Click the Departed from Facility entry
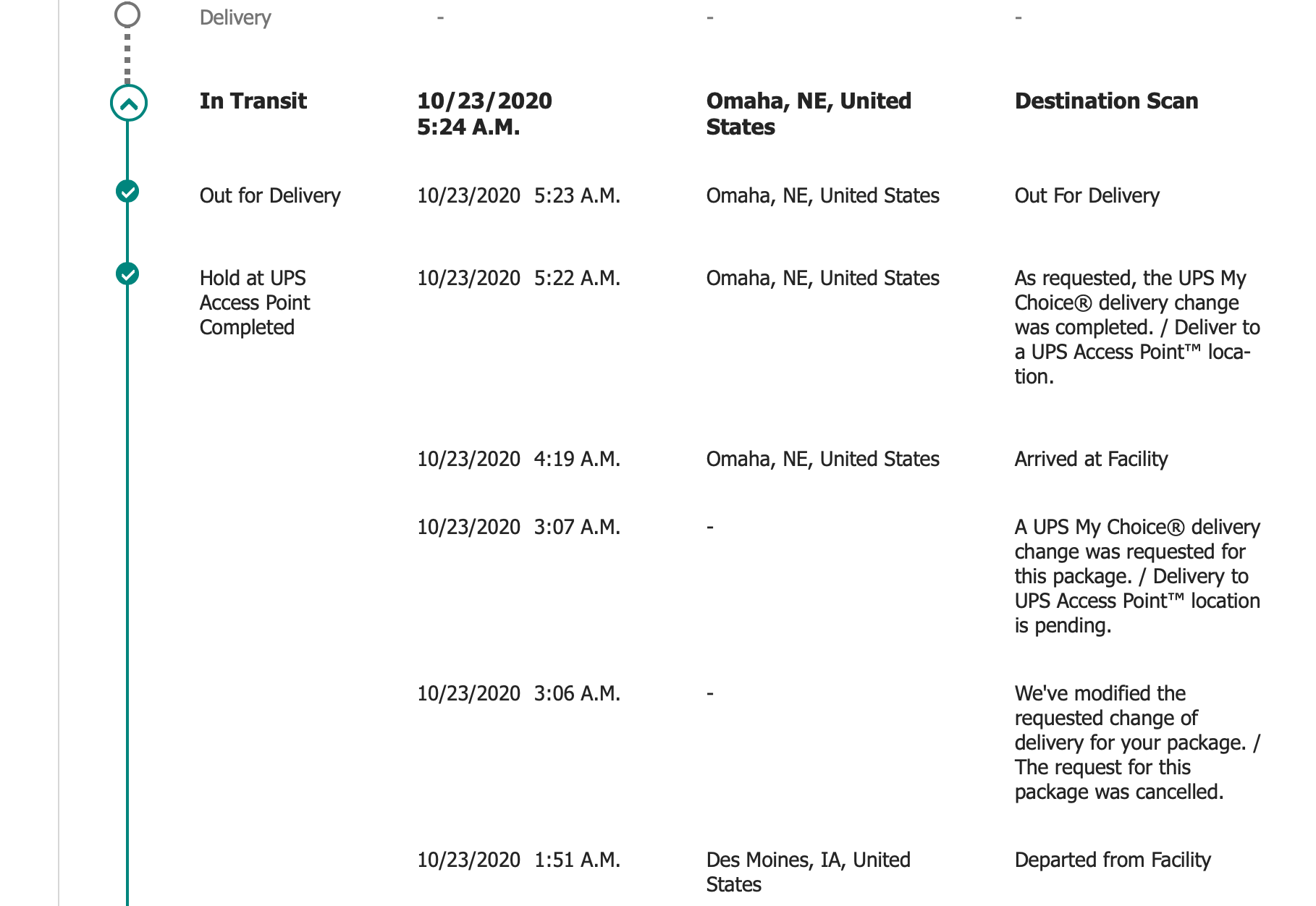 point(1113,860)
